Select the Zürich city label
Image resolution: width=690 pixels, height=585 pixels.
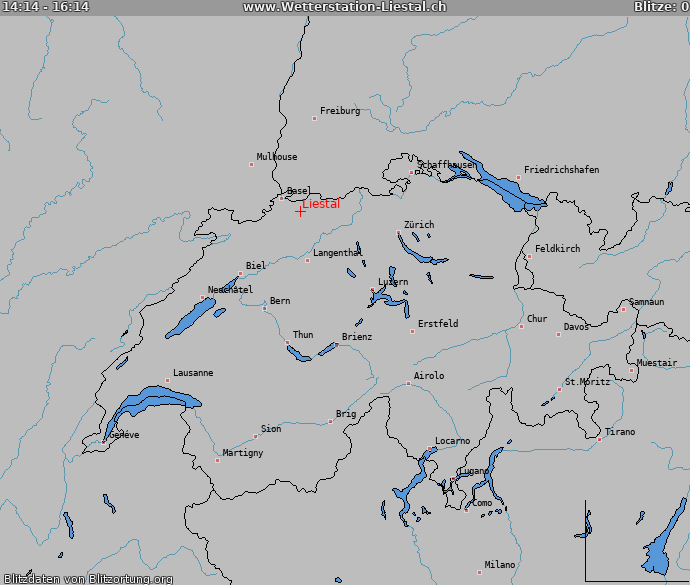click(419, 225)
